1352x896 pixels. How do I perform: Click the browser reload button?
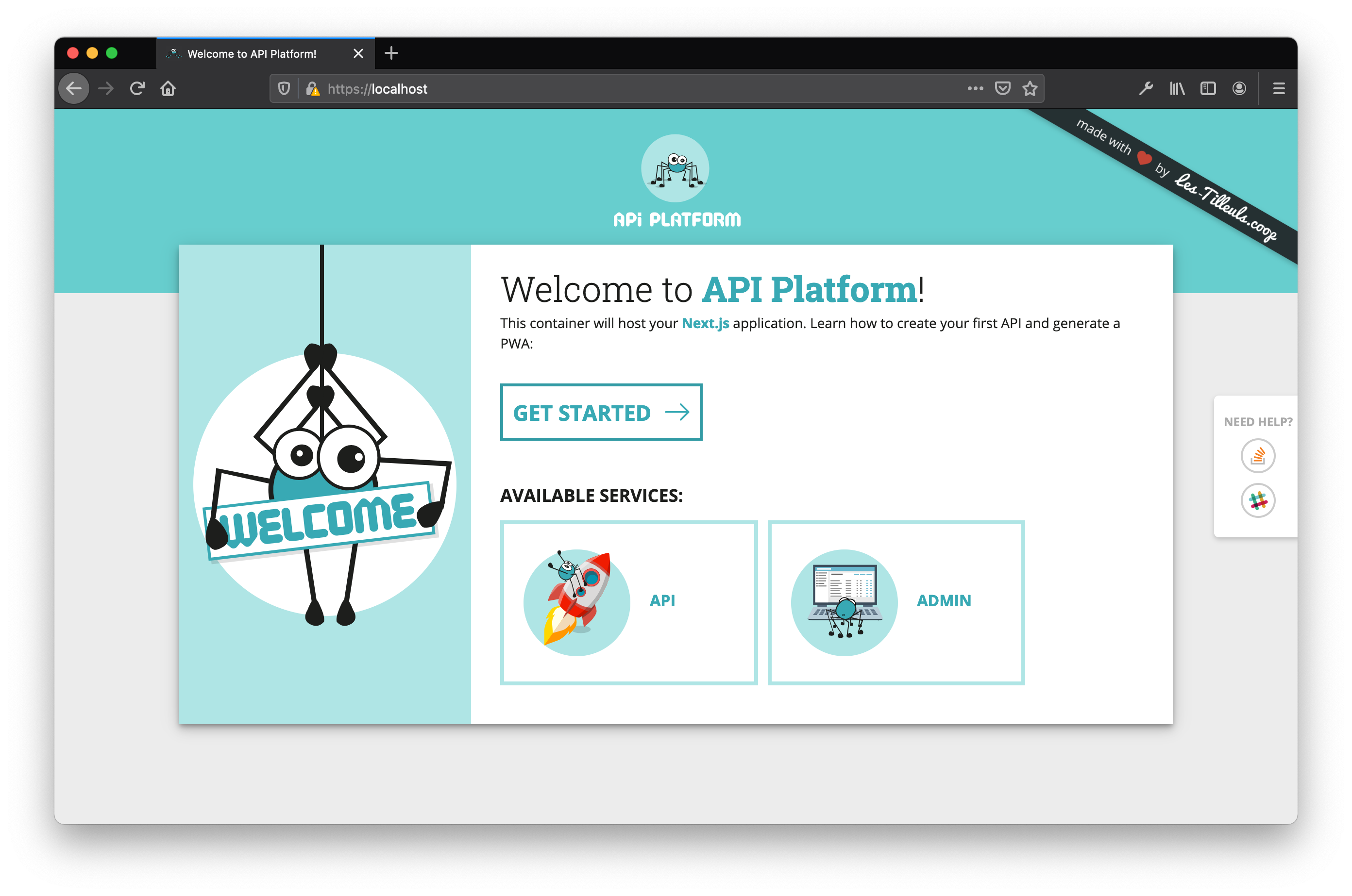137,88
